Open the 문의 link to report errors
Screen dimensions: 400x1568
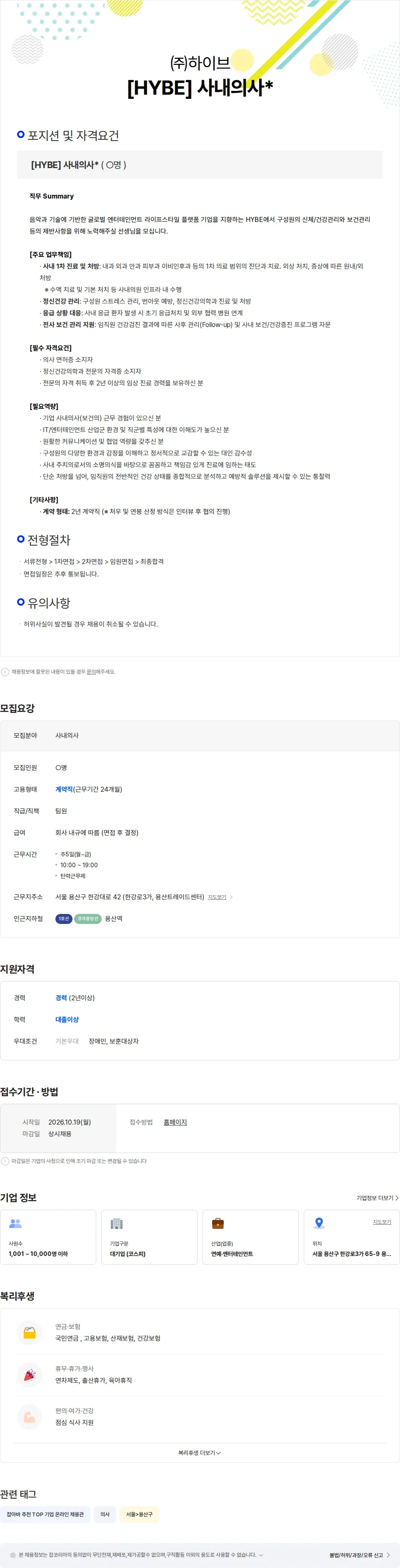(90, 672)
